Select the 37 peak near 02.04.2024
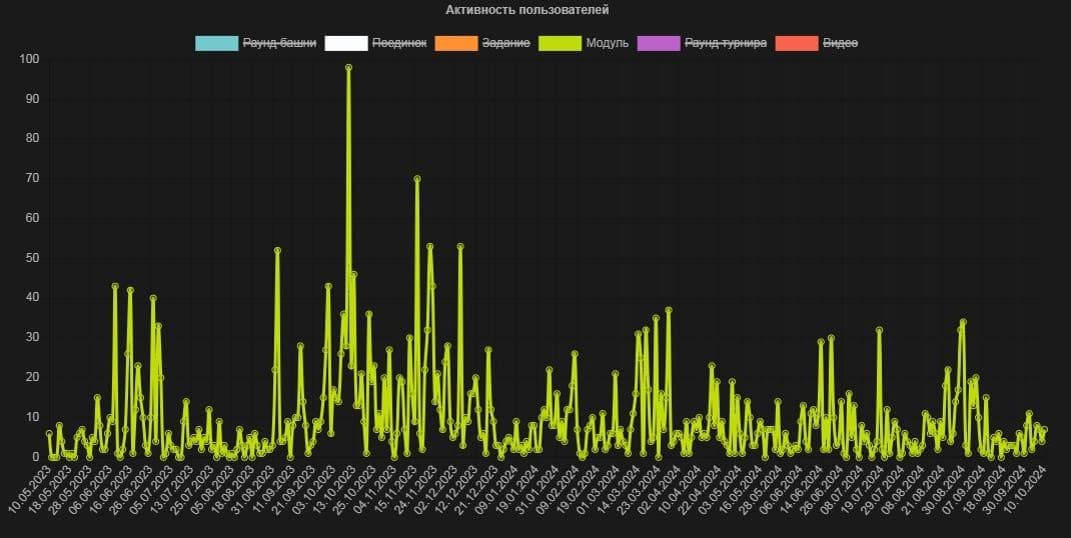Screen dimensions: 1071x538 [668, 310]
